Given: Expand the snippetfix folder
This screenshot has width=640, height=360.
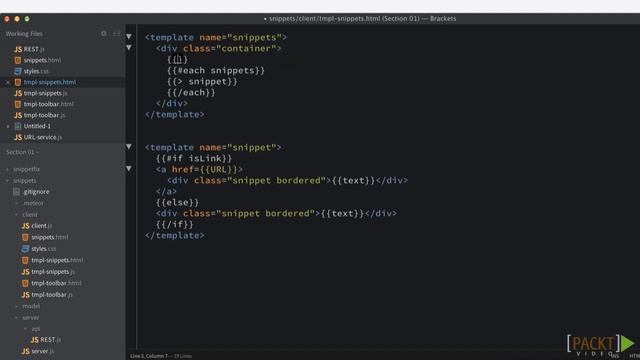Looking at the screenshot, I should coord(7,169).
